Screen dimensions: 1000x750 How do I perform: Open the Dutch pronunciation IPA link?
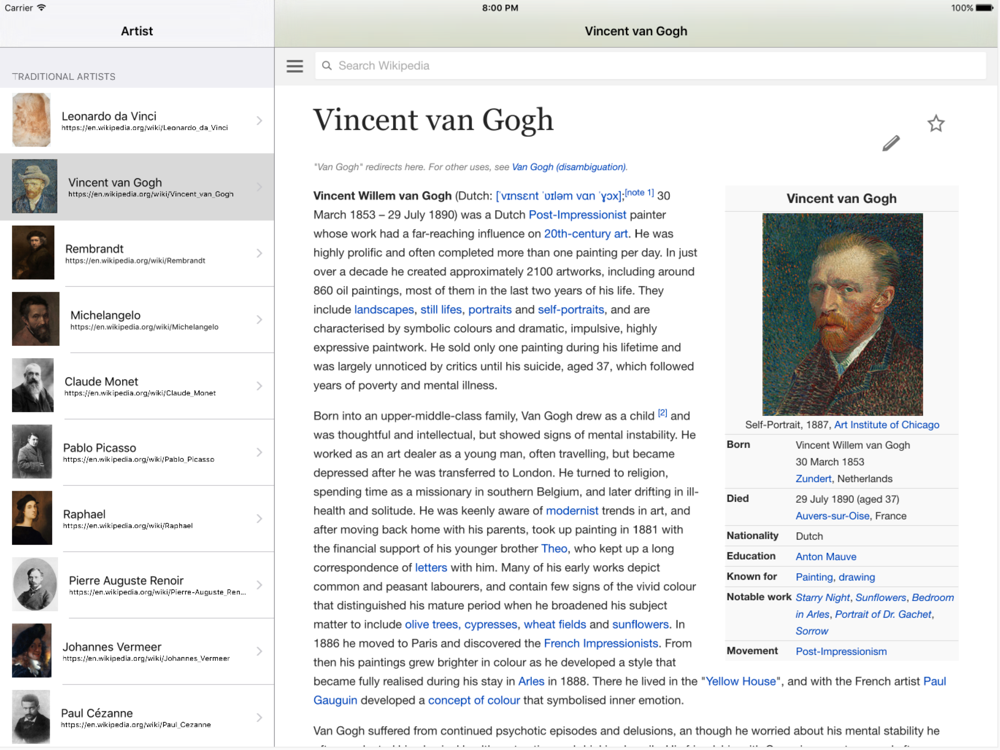[x=559, y=196]
